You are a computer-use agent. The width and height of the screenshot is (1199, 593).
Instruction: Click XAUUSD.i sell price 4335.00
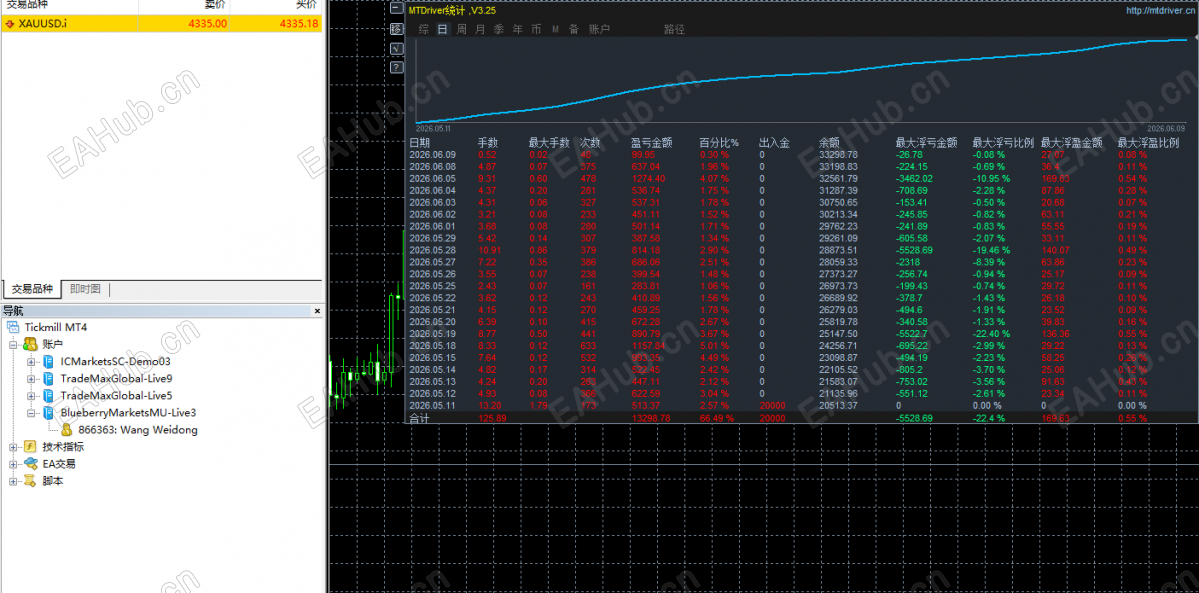207,24
